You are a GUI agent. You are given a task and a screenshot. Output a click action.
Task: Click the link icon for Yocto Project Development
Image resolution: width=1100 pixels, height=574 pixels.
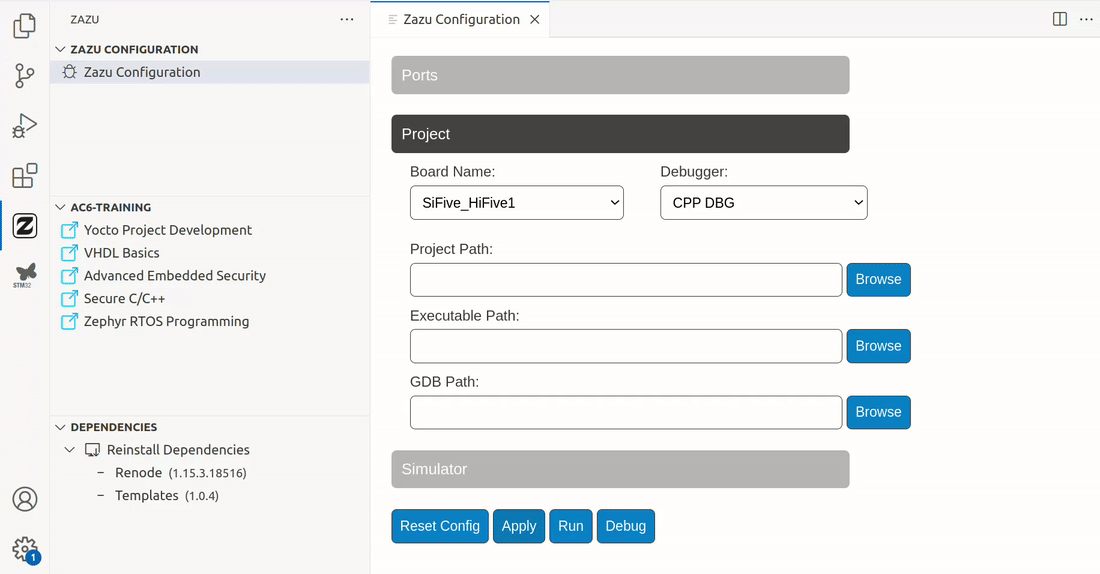click(69, 230)
